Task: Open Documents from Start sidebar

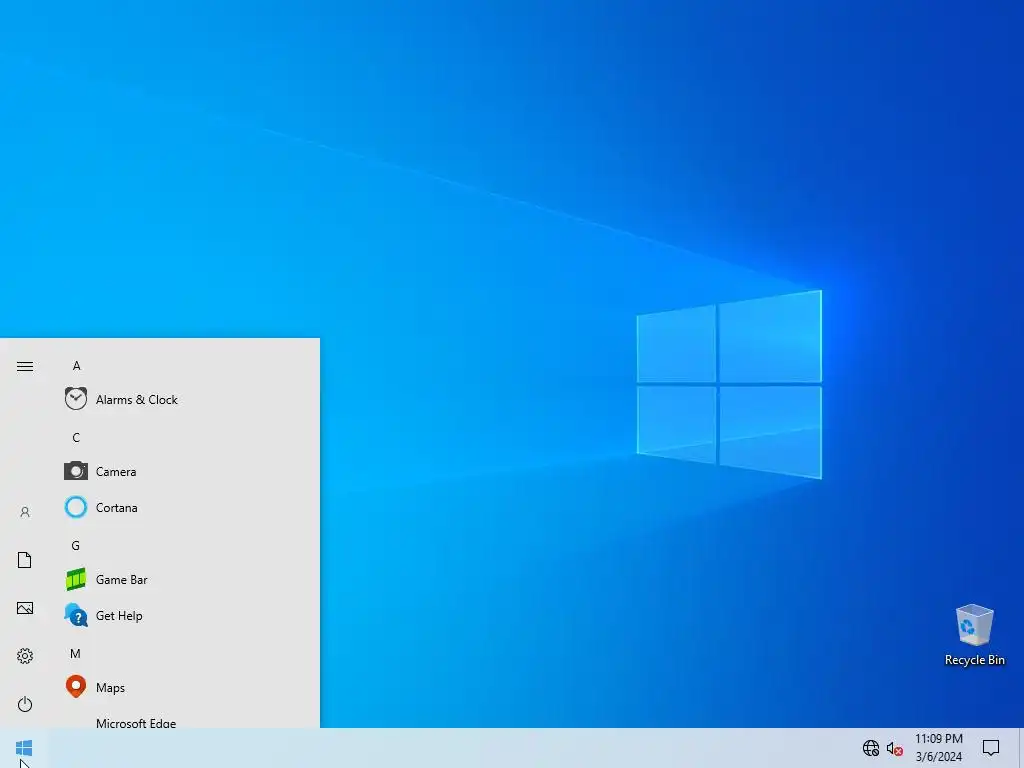Action: point(25,560)
